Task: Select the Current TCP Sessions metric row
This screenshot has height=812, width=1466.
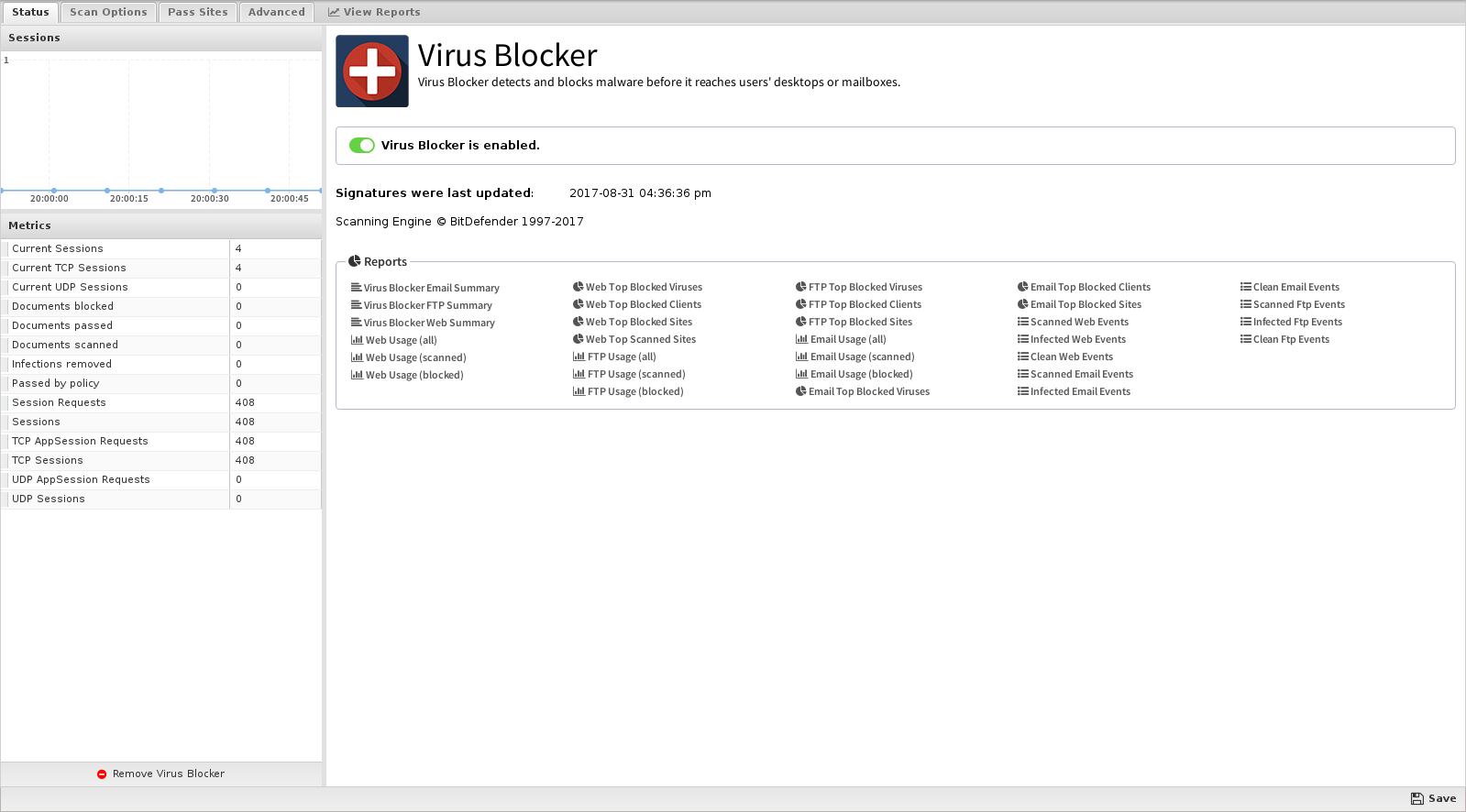Action: click(161, 269)
